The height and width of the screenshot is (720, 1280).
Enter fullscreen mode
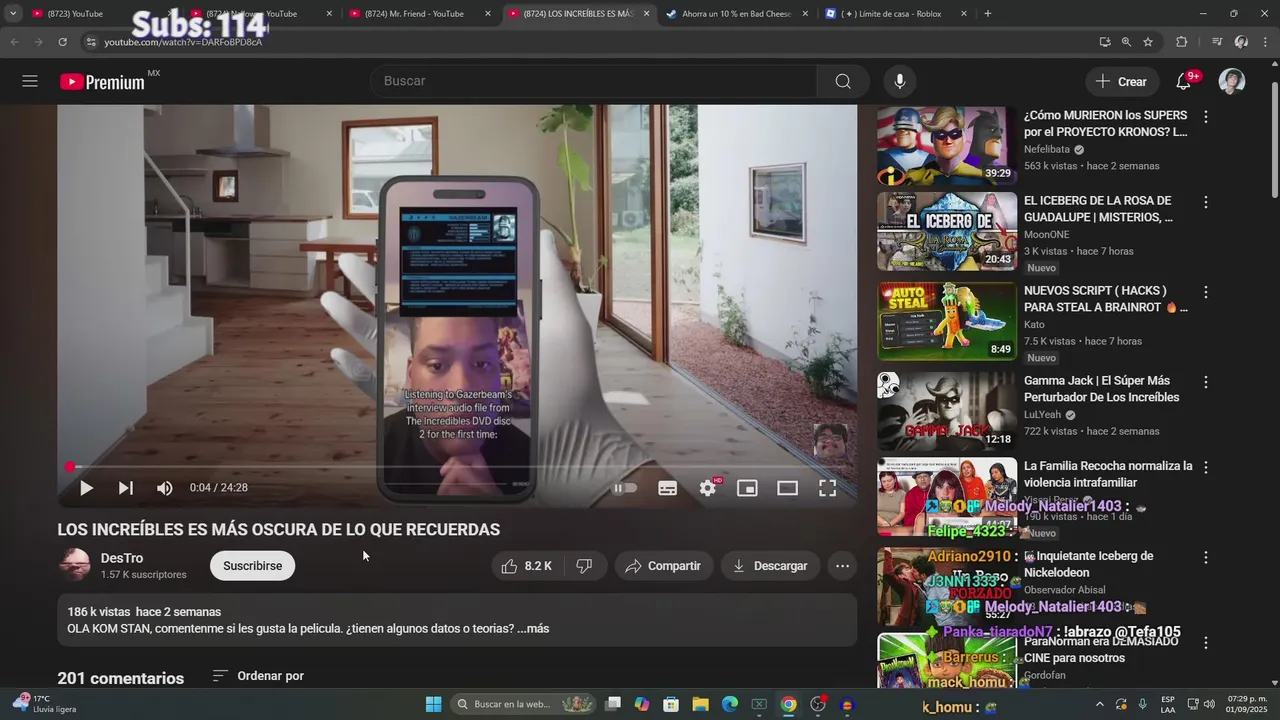click(x=828, y=488)
